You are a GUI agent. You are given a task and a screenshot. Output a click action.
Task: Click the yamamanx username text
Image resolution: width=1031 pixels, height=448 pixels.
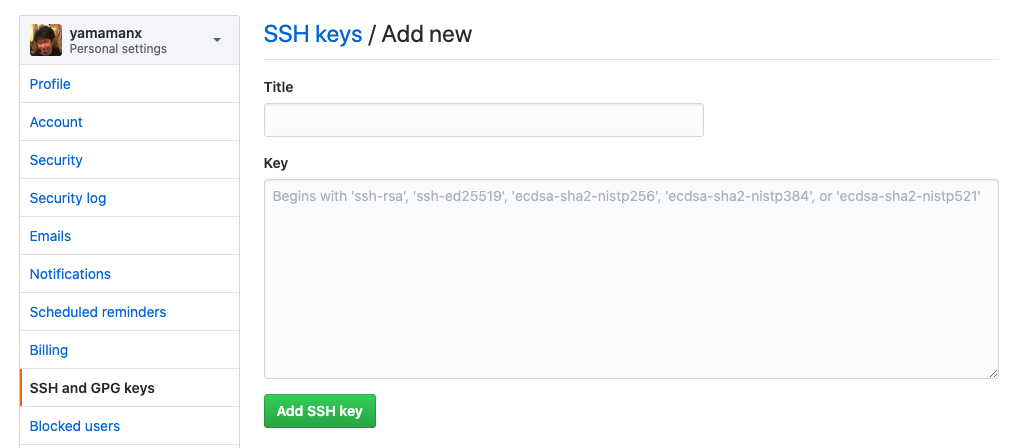click(x=105, y=33)
